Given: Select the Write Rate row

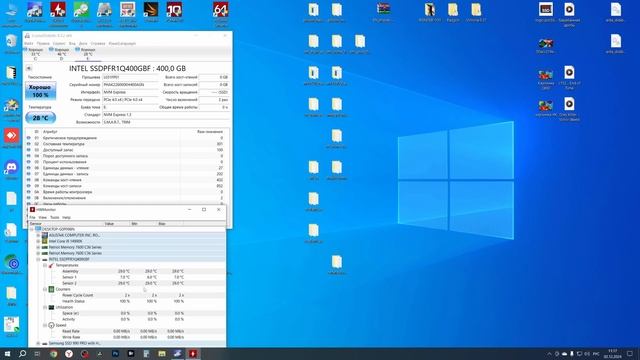Looking at the screenshot, I should pyautogui.click(x=127, y=337).
